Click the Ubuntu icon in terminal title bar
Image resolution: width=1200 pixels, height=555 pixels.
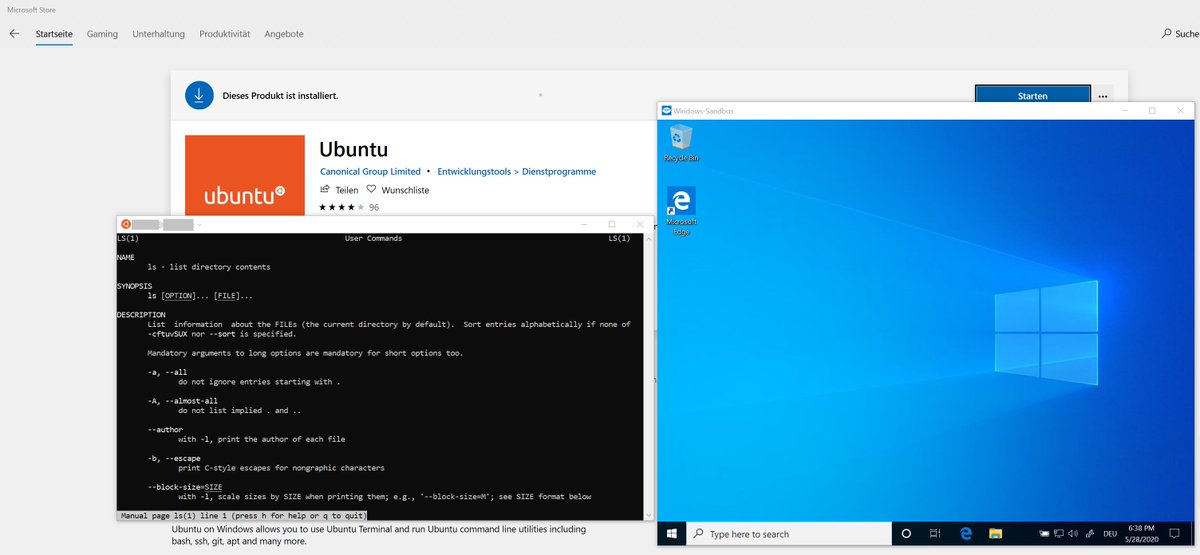[125, 224]
